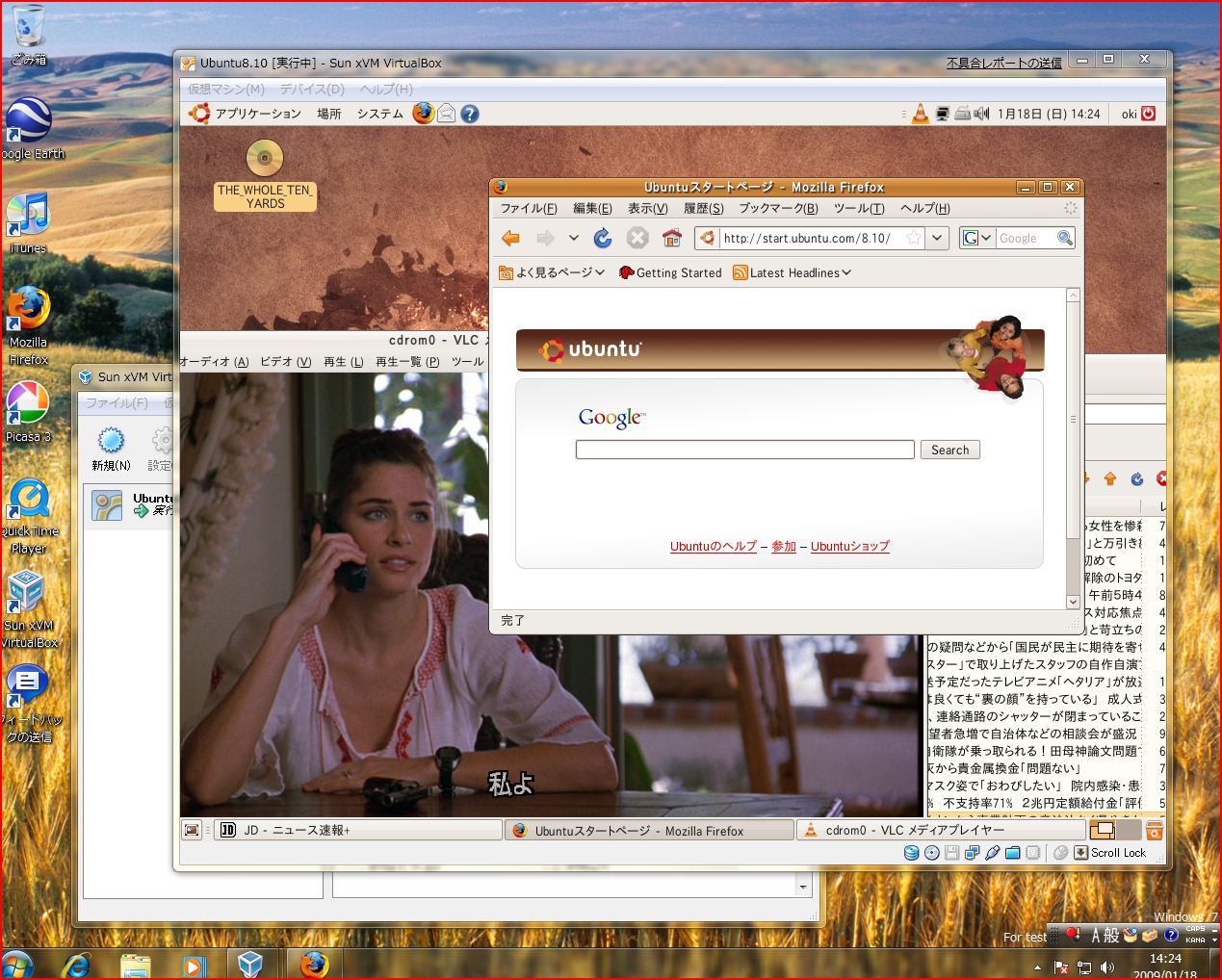Click the Firefox page vertical scrollbar
1222x980 pixels.
pyautogui.click(x=1073, y=449)
